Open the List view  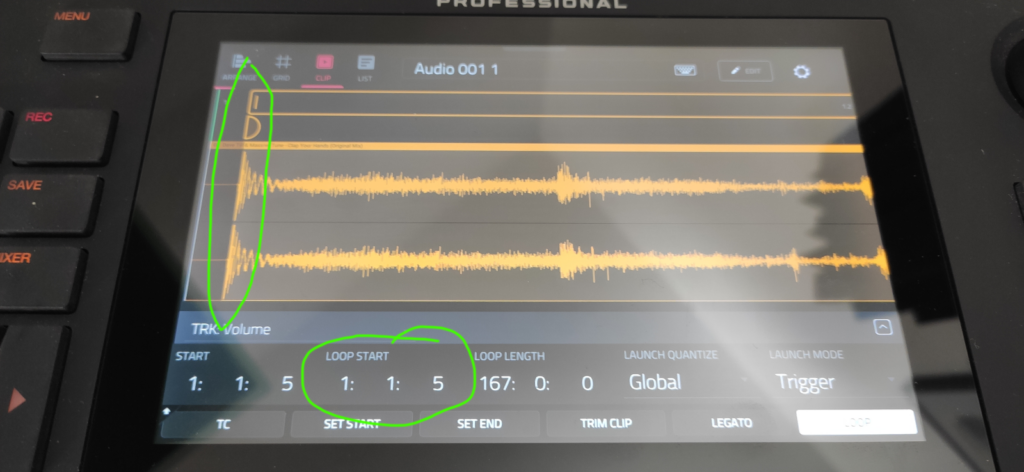click(x=366, y=67)
